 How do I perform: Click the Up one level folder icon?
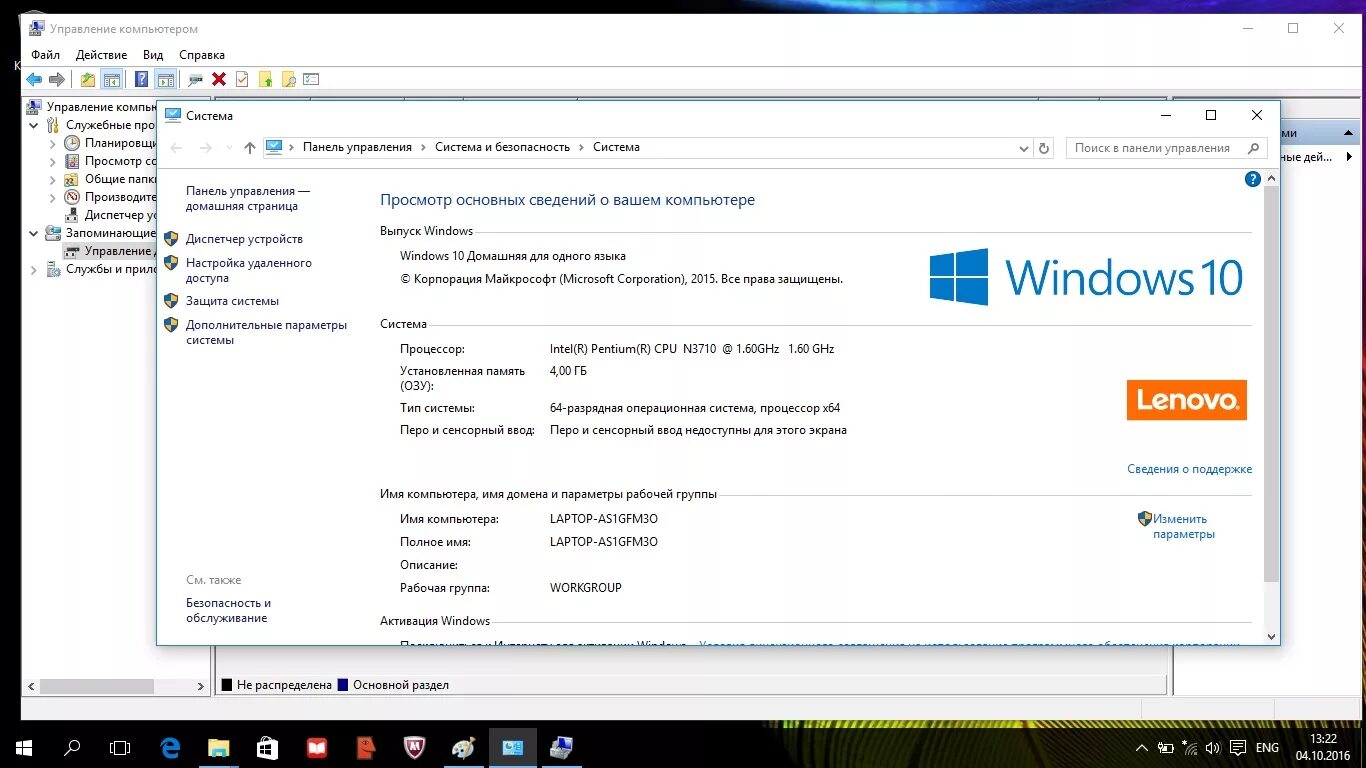pos(88,80)
